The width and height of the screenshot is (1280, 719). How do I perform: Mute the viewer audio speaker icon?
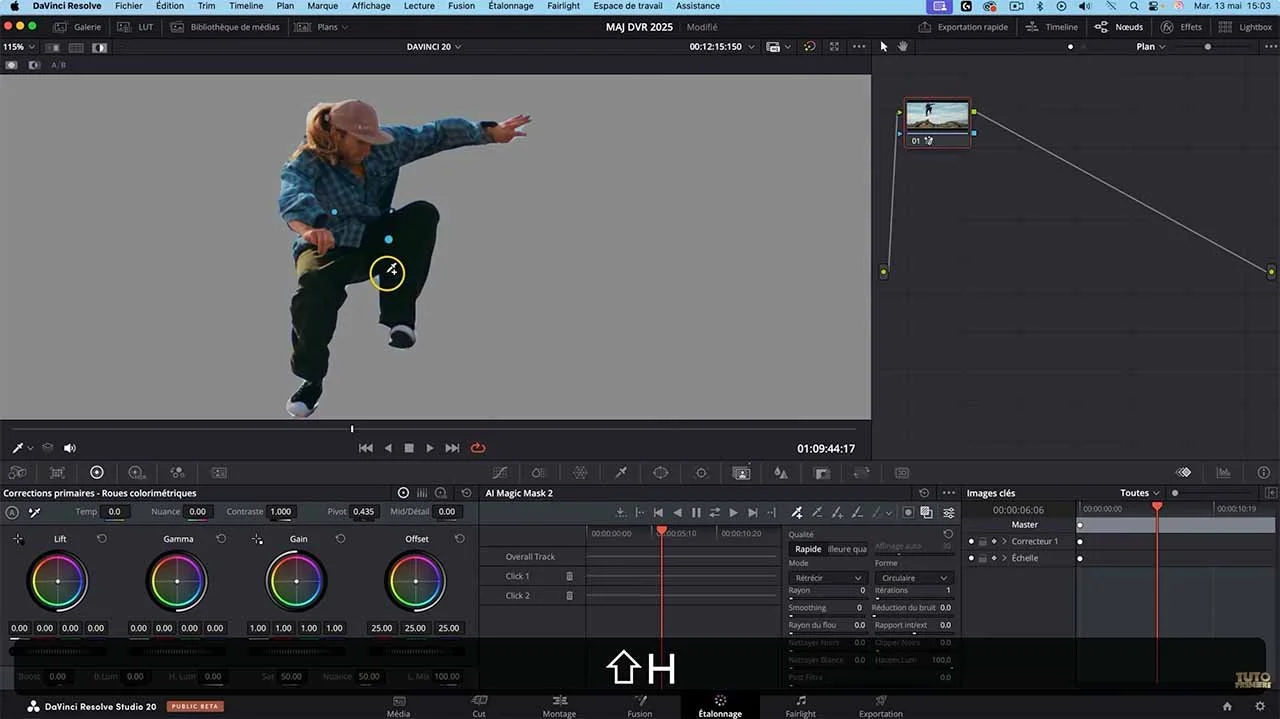point(70,448)
